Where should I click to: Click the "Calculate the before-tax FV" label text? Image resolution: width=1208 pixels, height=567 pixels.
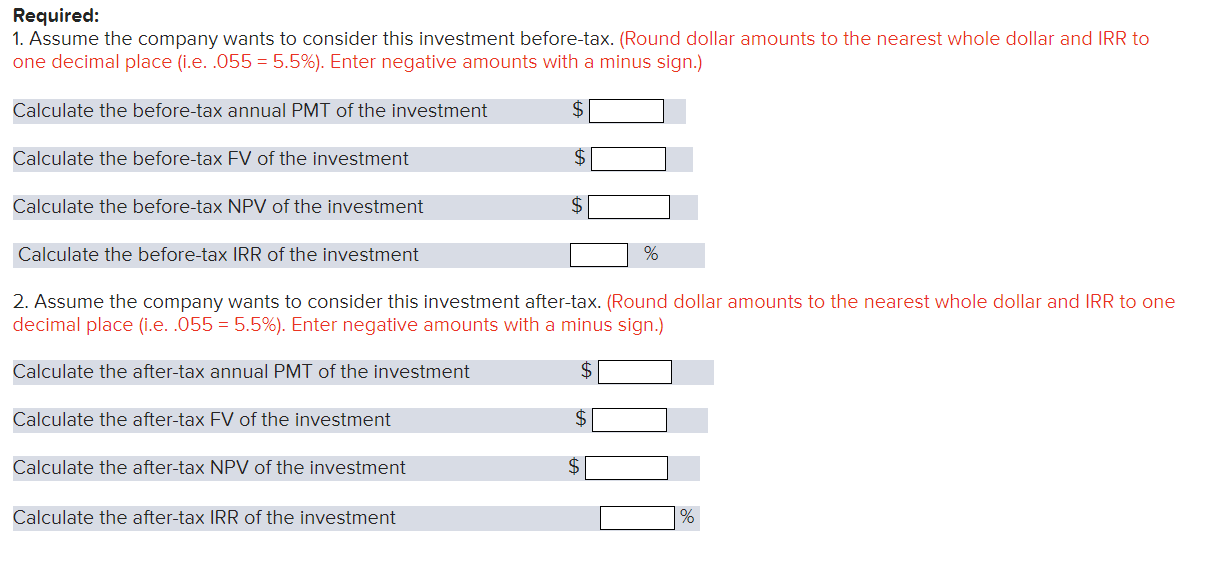pyautogui.click(x=211, y=159)
